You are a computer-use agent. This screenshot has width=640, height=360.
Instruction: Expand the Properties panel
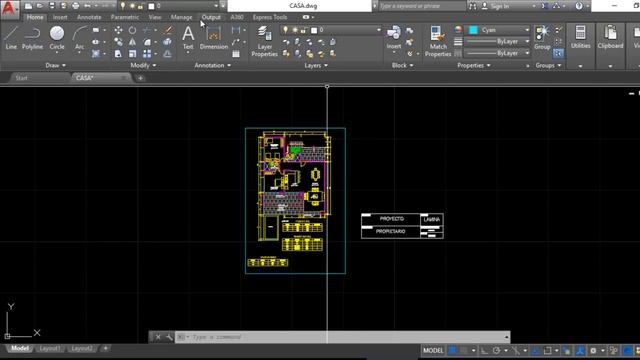click(474, 65)
